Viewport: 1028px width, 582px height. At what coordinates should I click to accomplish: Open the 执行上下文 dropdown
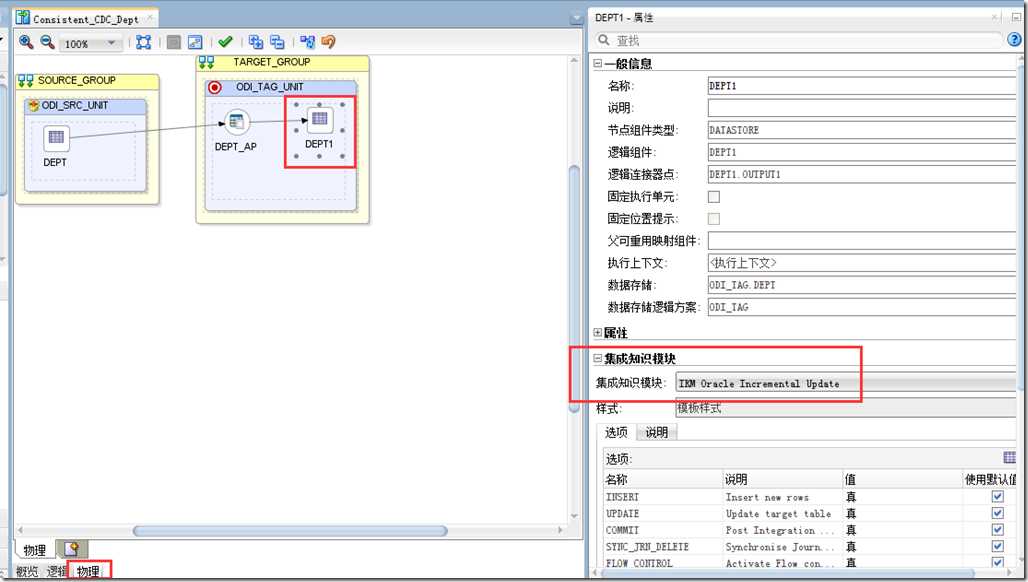tap(861, 263)
